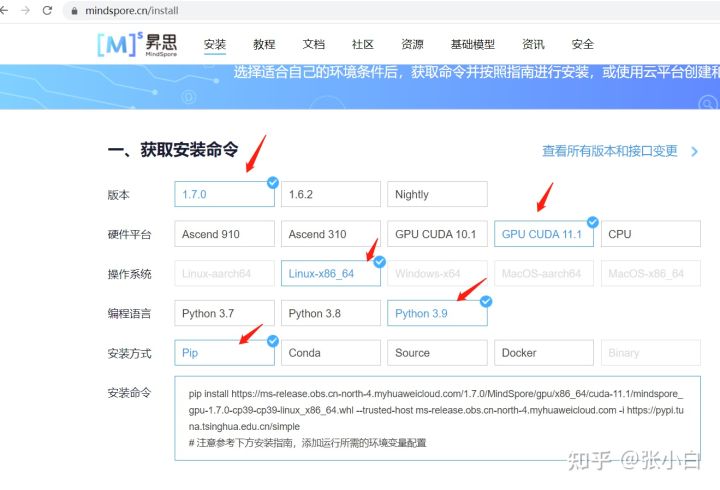This screenshot has width=720, height=490.
Task: Choose Conda installation method
Action: click(x=331, y=353)
